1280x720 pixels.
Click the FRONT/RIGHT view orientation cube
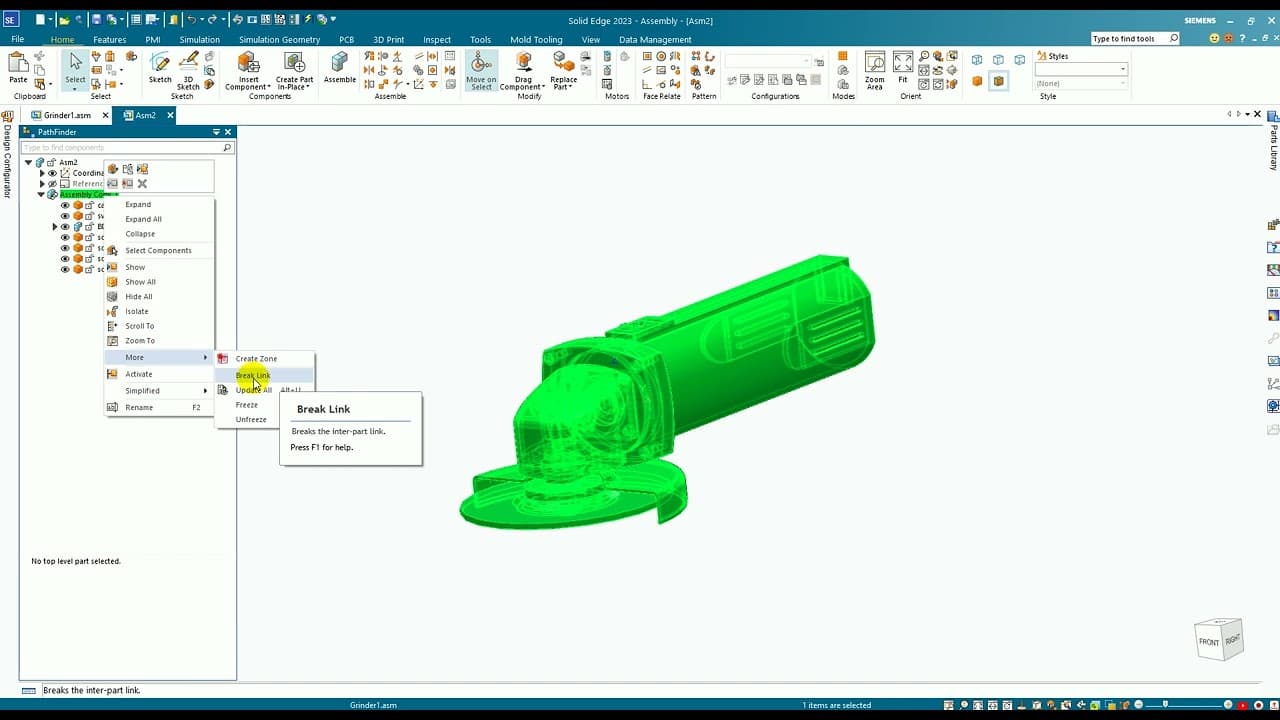(x=1219, y=639)
